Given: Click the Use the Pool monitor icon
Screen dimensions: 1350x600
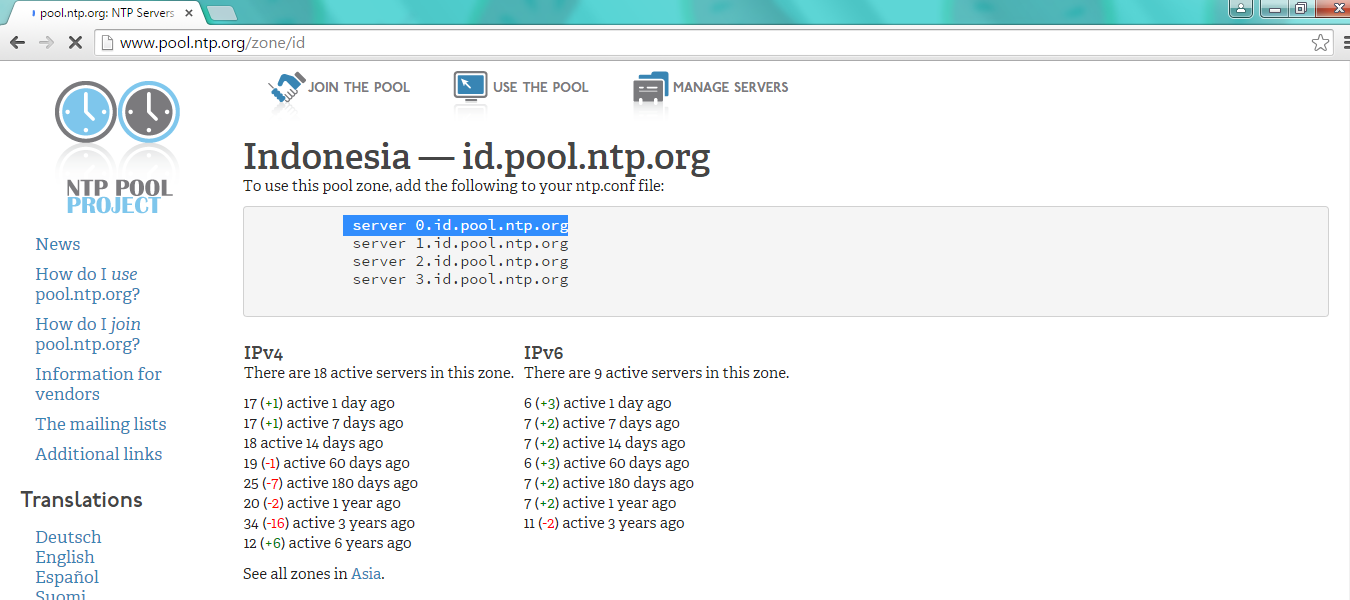Looking at the screenshot, I should point(470,87).
